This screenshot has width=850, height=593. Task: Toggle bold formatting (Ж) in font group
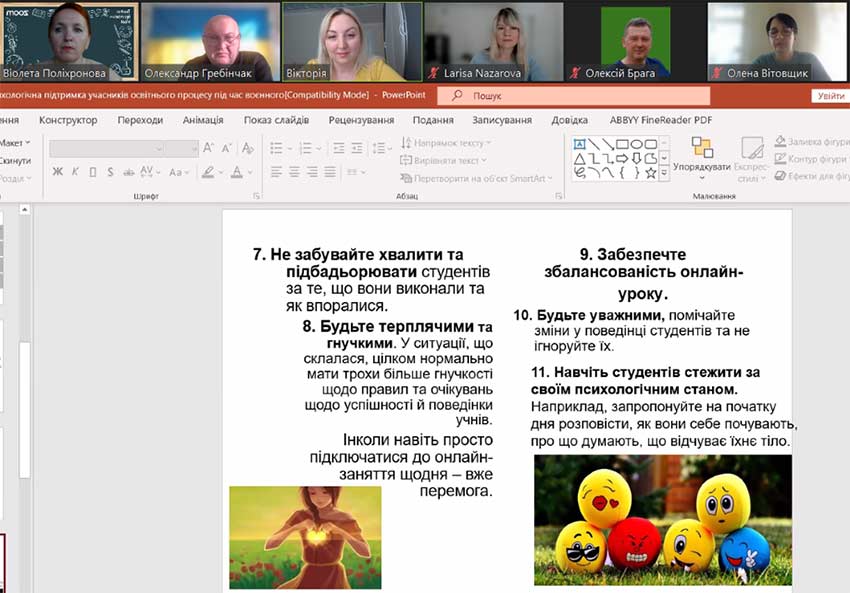coord(58,172)
